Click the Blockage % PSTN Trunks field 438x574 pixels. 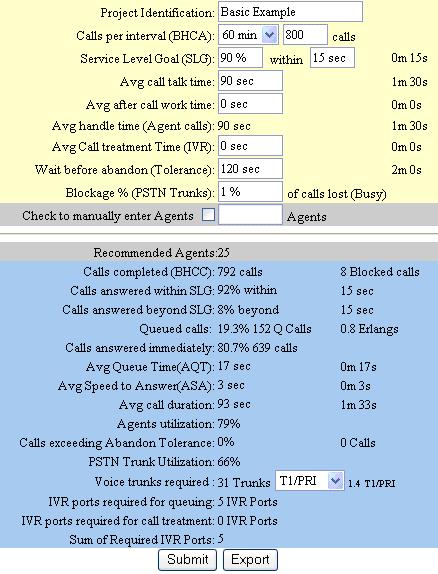[x=250, y=192]
